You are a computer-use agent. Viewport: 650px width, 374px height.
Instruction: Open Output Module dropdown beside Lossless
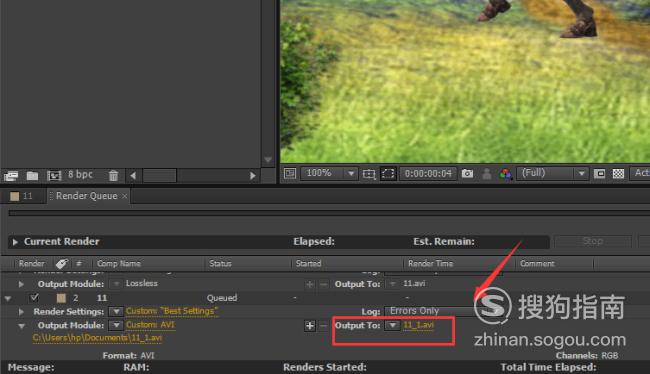[x=116, y=284]
